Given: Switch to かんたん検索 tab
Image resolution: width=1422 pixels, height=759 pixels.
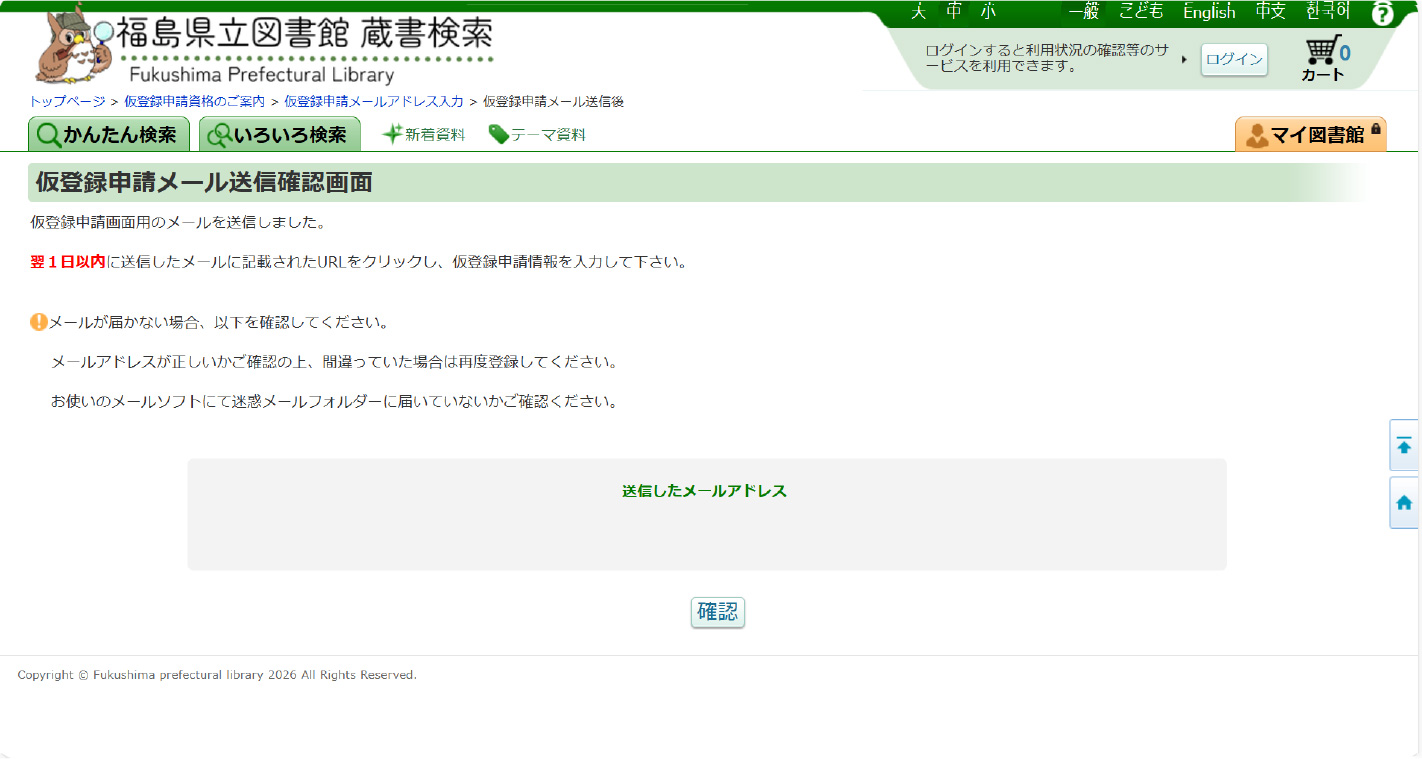Looking at the screenshot, I should (x=108, y=135).
